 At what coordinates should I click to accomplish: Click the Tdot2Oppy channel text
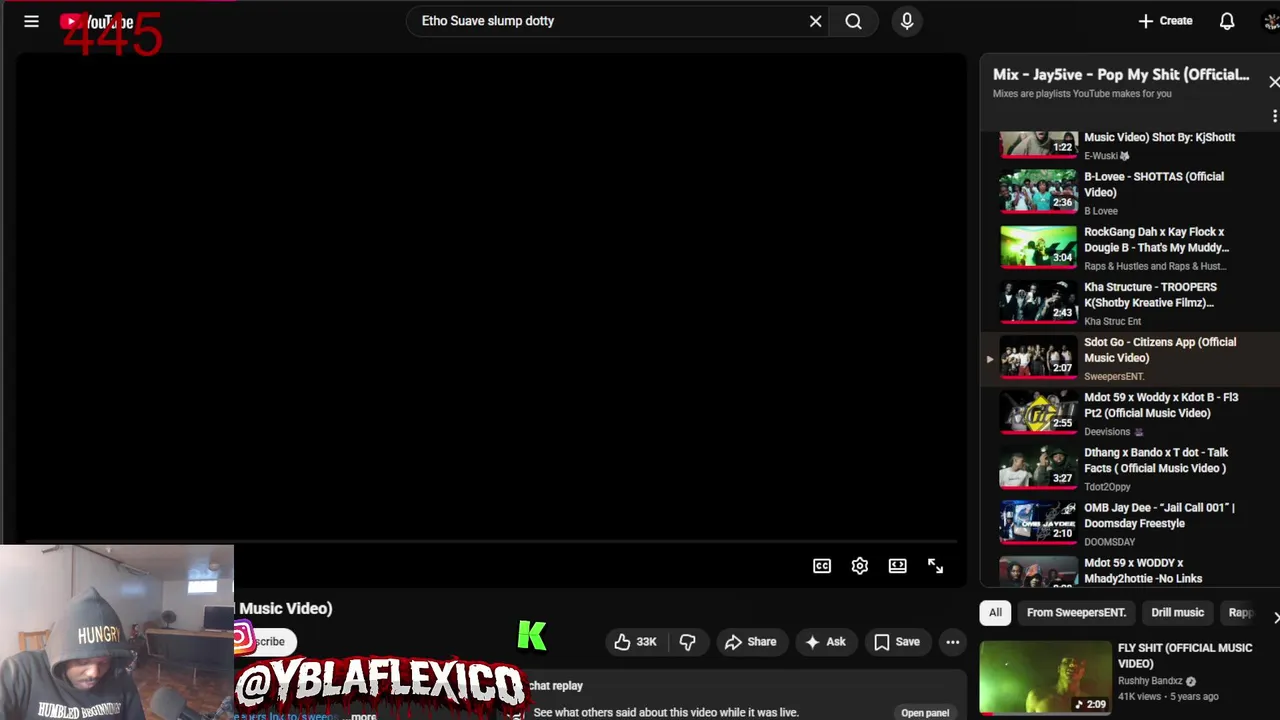click(x=1107, y=487)
